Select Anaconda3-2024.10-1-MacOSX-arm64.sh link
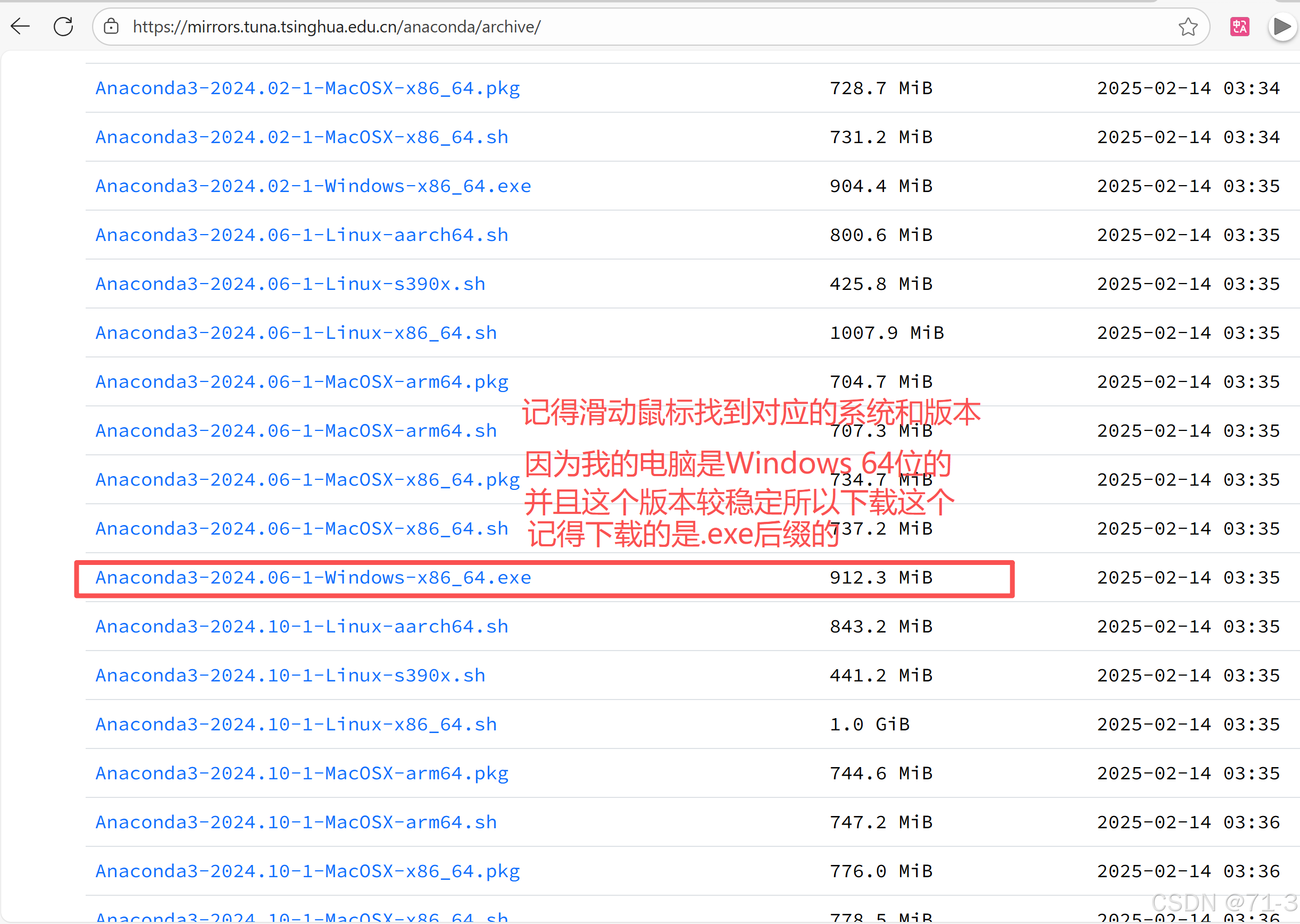This screenshot has width=1300, height=924. 296,822
